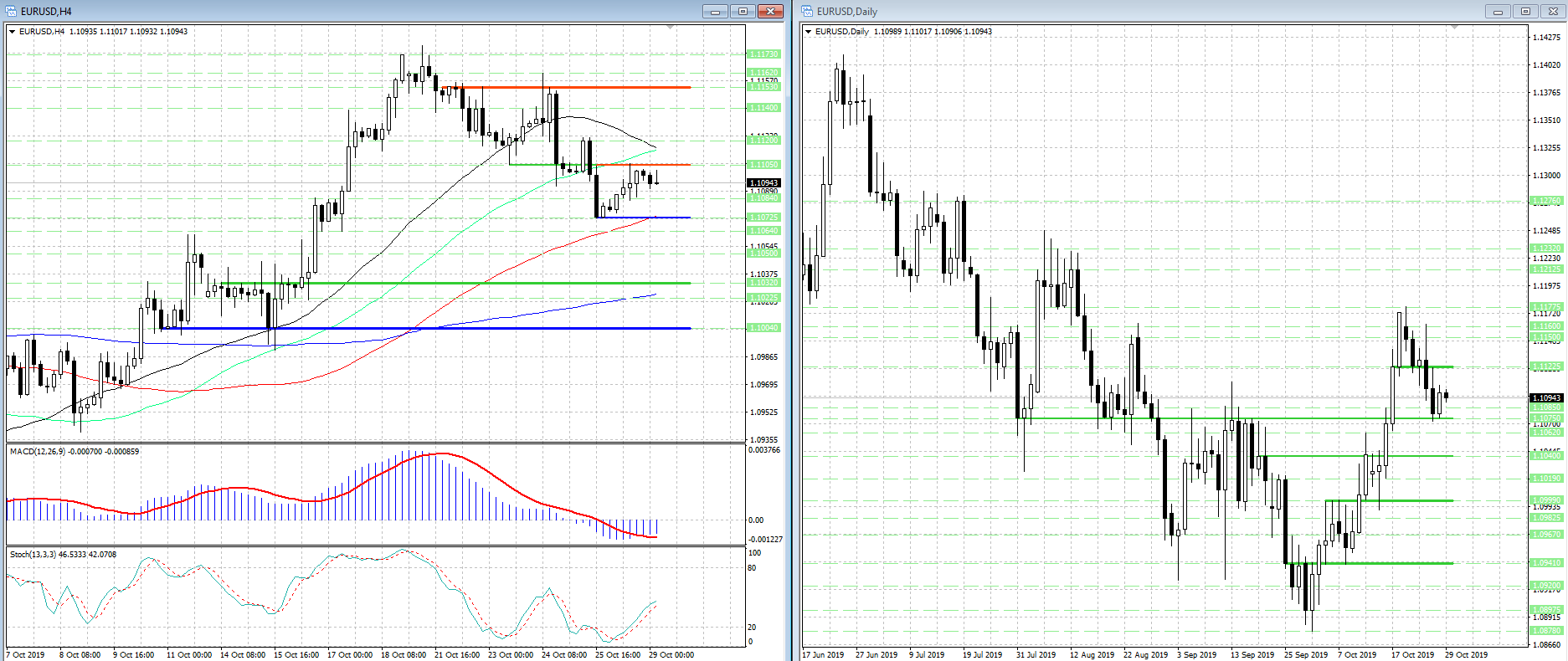
Task: Click the EURUSD,Daily window chart icon
Action: point(807,11)
